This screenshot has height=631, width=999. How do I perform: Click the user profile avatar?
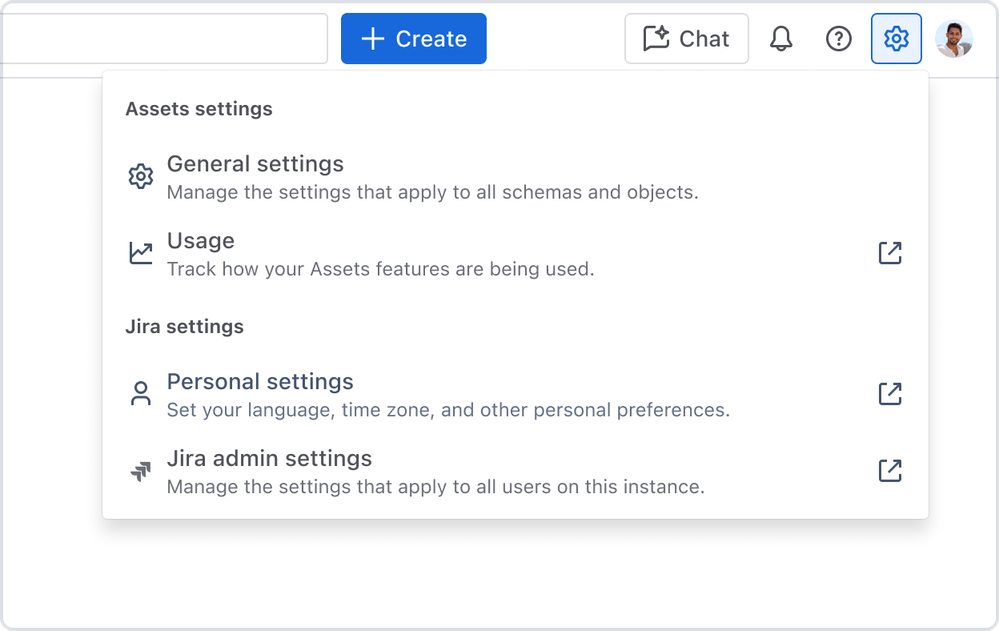tap(954, 39)
